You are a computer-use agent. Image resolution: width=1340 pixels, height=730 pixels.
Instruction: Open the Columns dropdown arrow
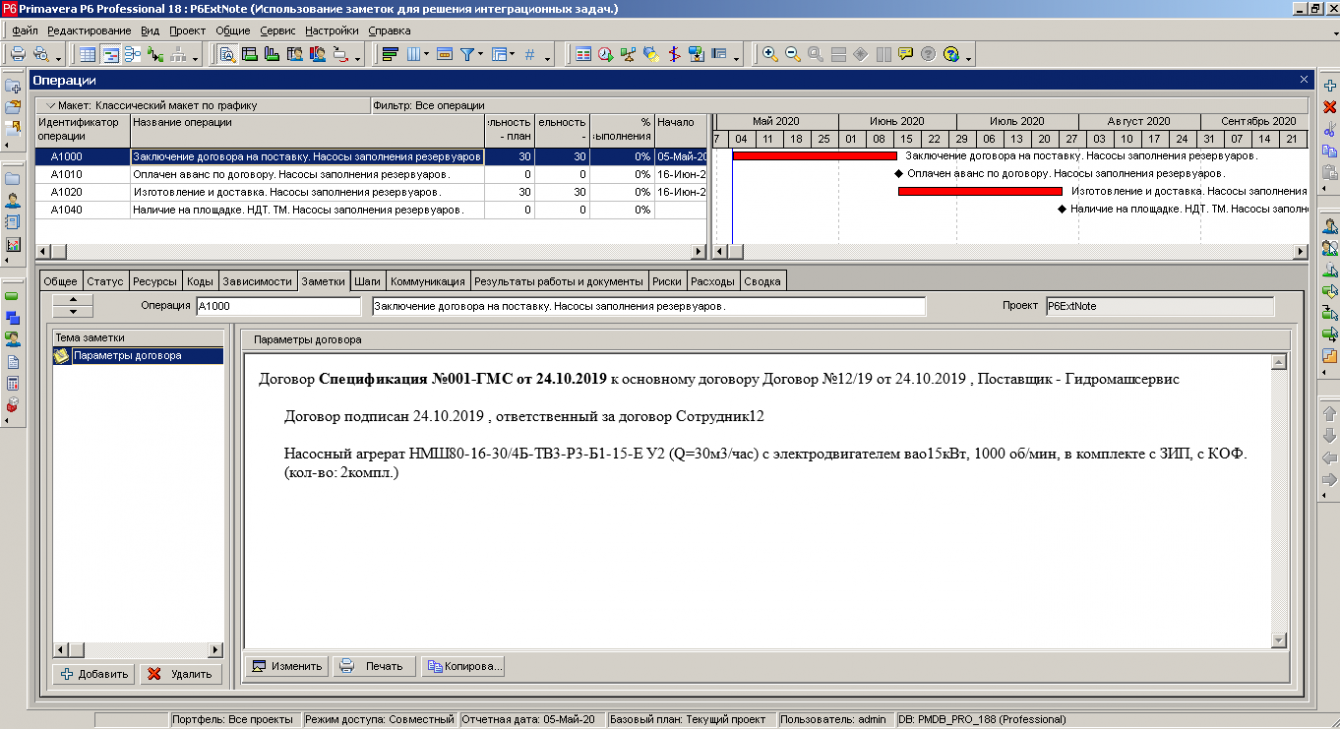click(426, 54)
